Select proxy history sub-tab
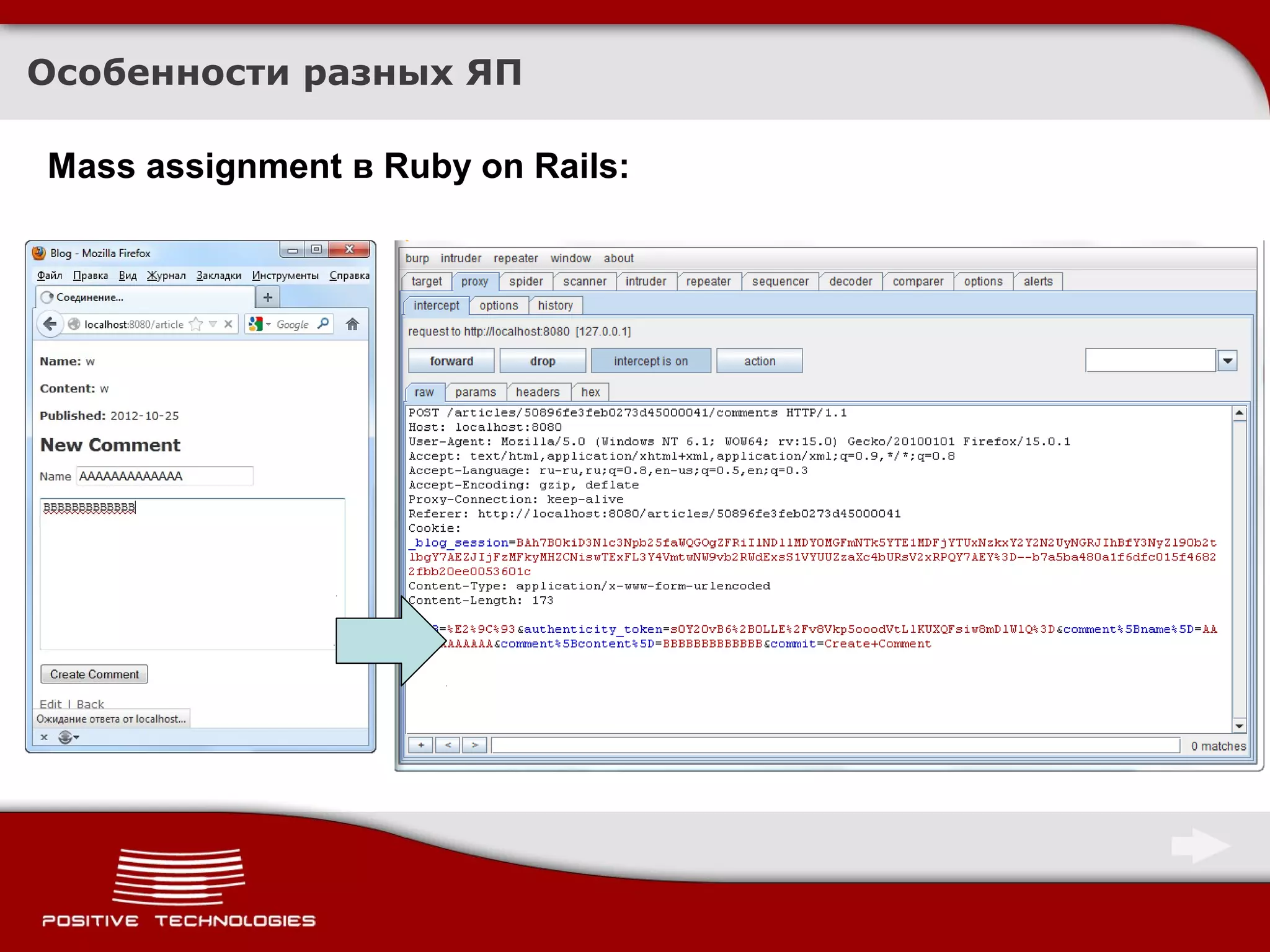This screenshot has width=1270, height=952. pos(555,306)
